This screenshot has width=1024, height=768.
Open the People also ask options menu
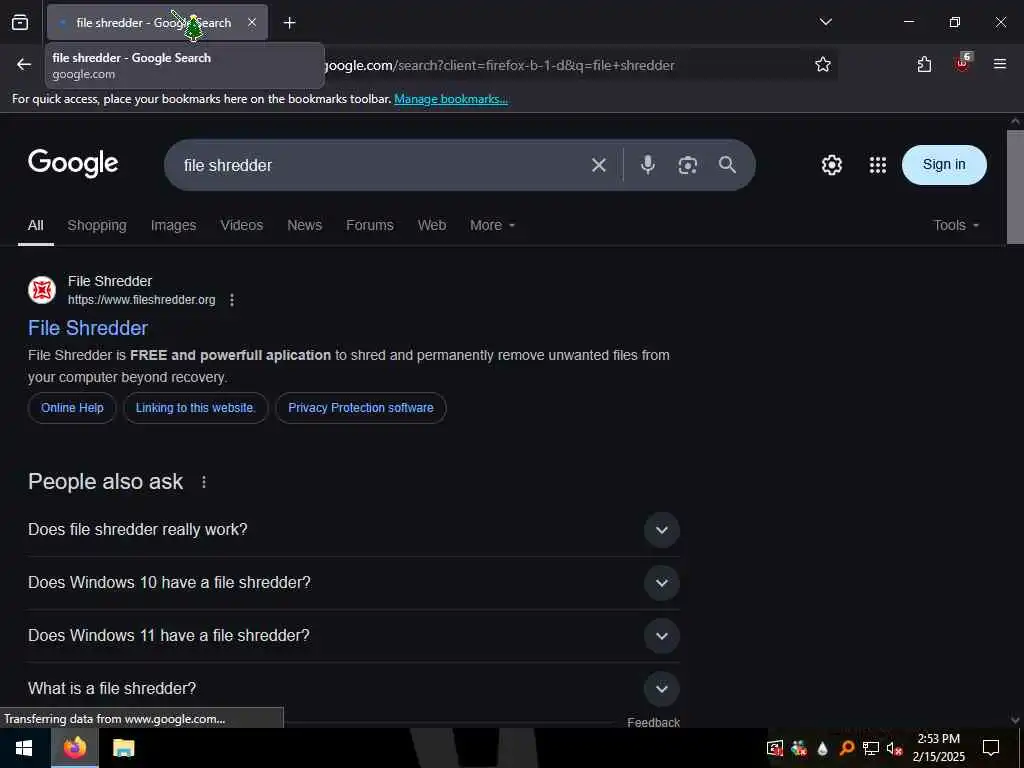[x=204, y=482]
